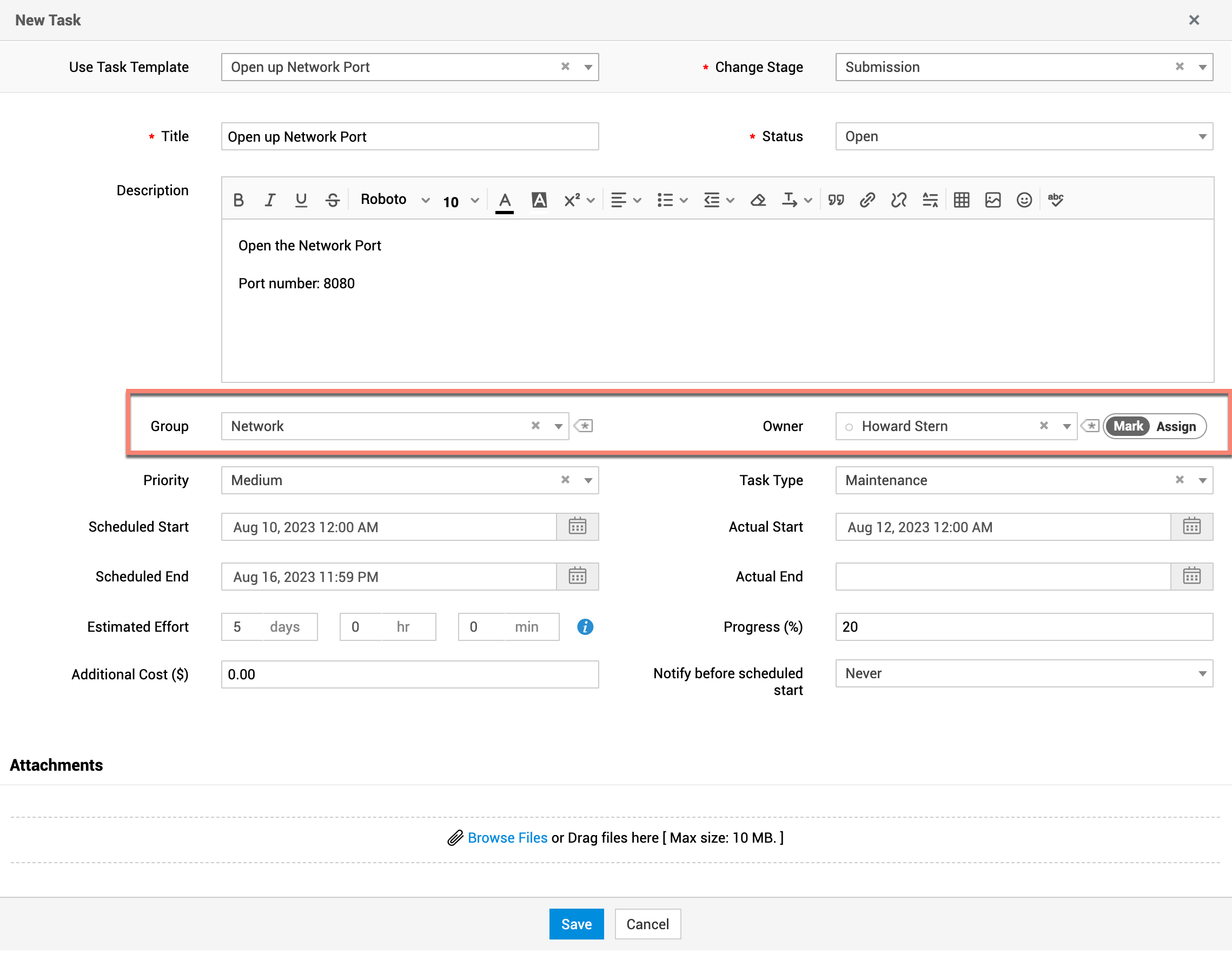
Task: Cancel the new task dialog
Action: click(647, 924)
